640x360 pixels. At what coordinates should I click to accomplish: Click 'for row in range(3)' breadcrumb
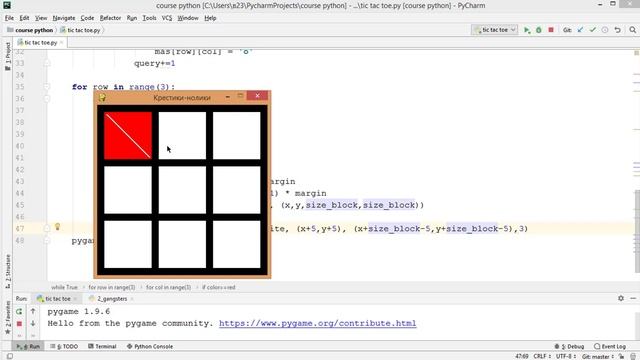[111, 287]
